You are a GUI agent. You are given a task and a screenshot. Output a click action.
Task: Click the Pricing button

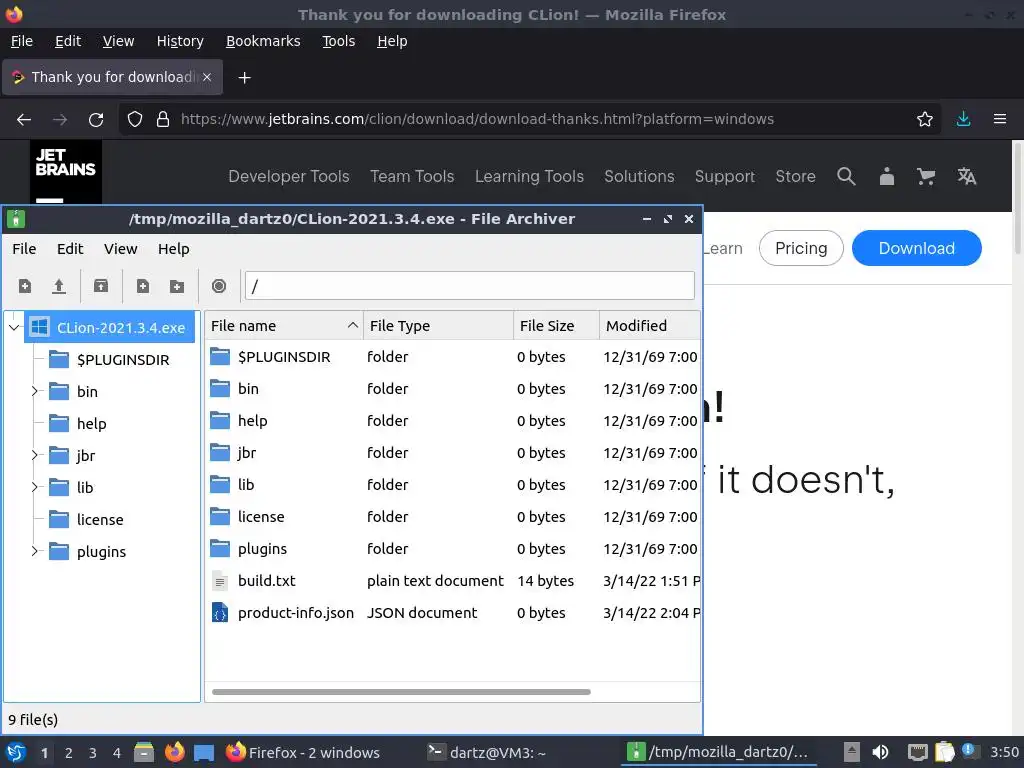click(801, 248)
